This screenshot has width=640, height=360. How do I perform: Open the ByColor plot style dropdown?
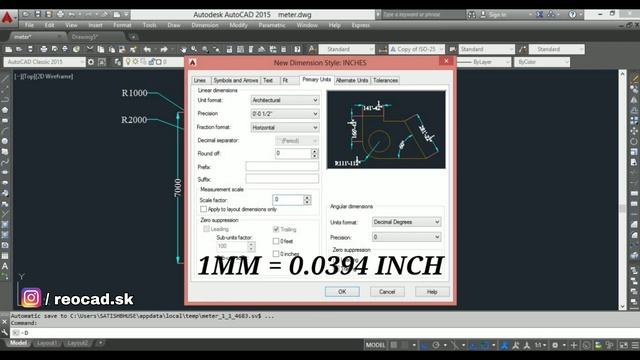[x=542, y=62]
